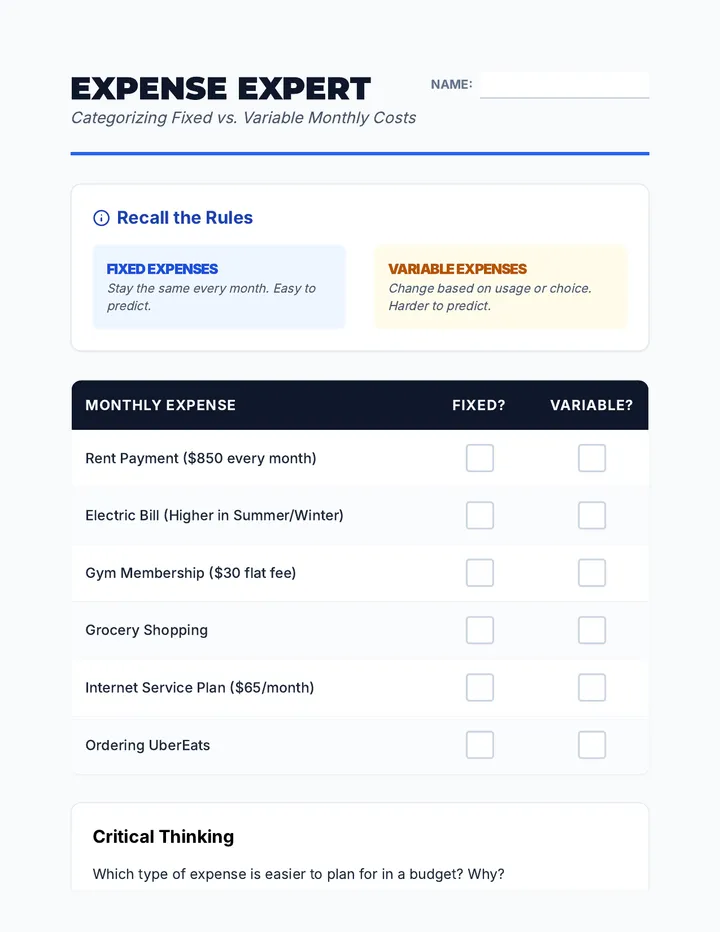
Task: Select Variable checkbox for Grocery Shopping
Action: pyautogui.click(x=592, y=630)
